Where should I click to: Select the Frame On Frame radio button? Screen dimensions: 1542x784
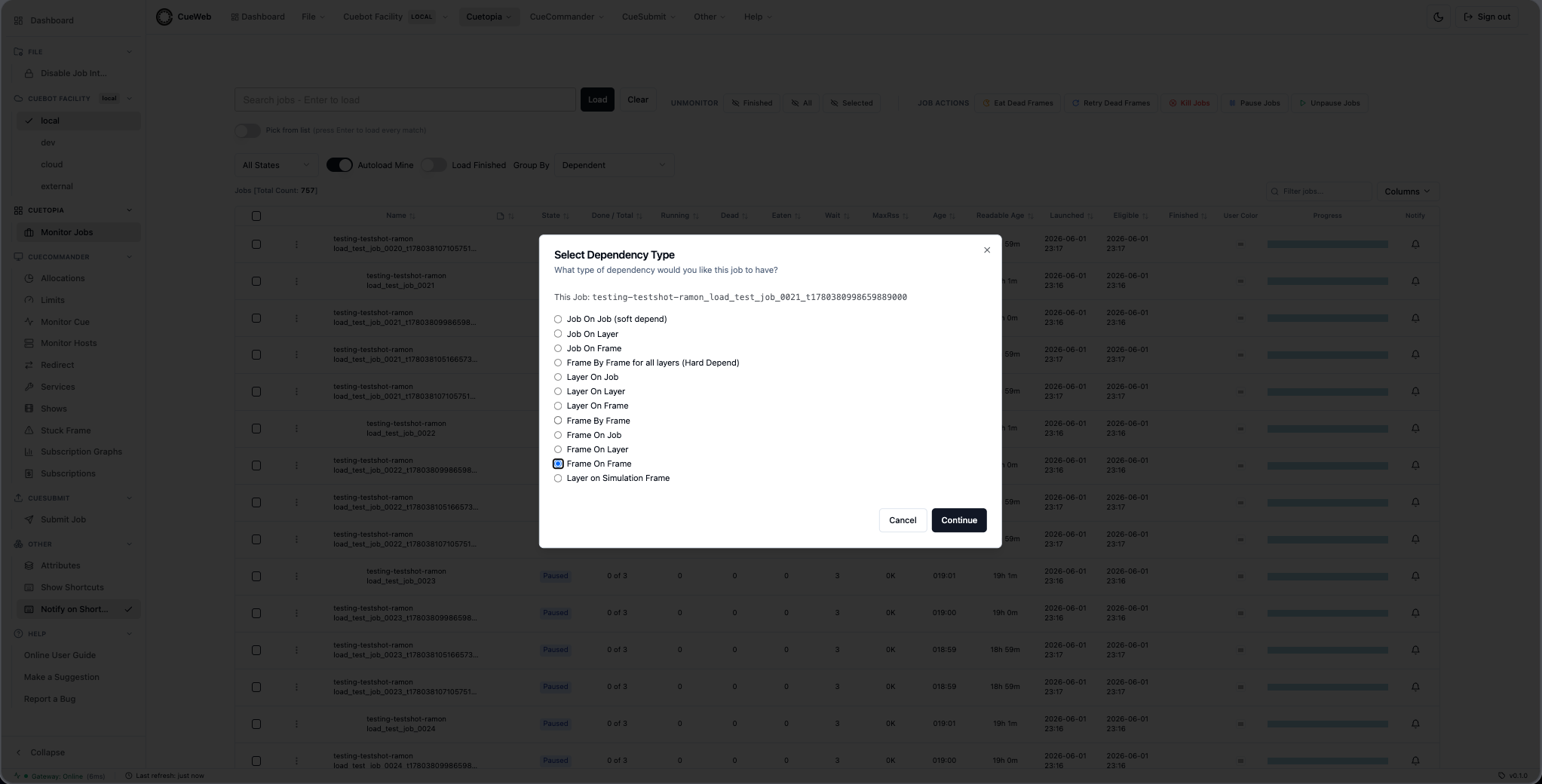pyautogui.click(x=558, y=464)
